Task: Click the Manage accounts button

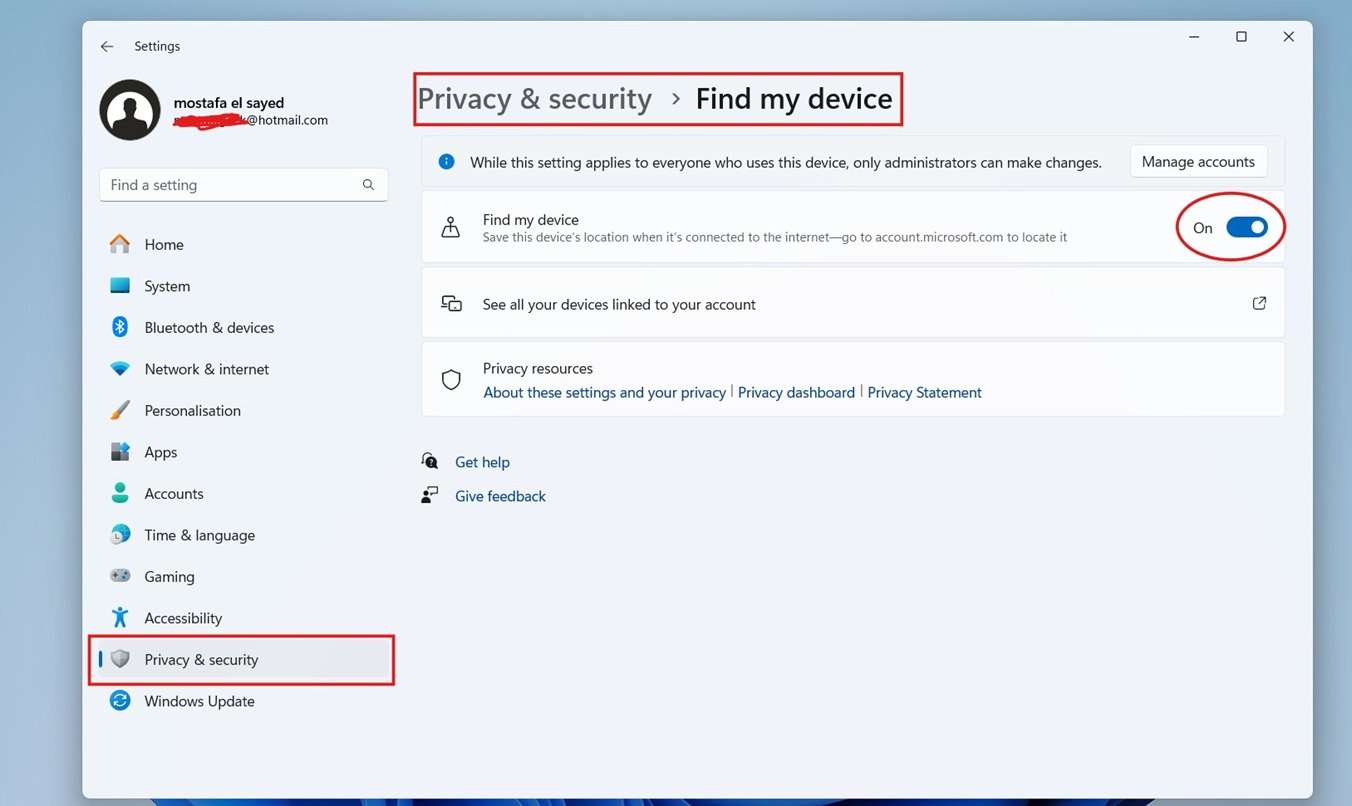Action: tap(1198, 162)
